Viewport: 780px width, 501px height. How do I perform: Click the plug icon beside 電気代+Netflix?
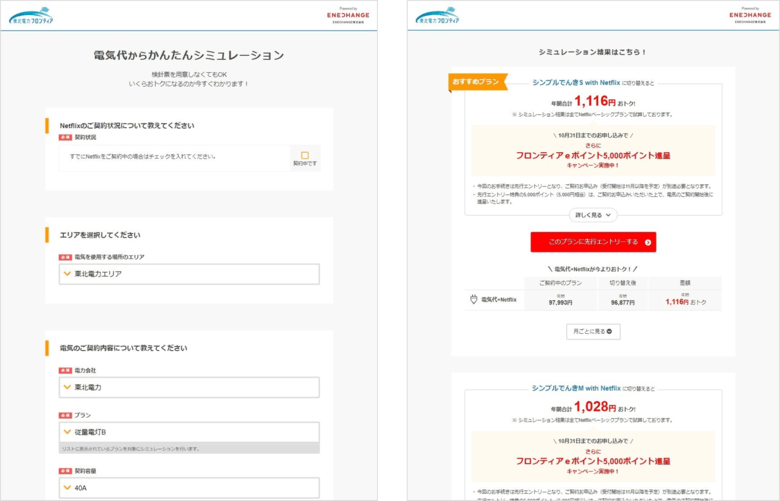pyautogui.click(x=473, y=300)
